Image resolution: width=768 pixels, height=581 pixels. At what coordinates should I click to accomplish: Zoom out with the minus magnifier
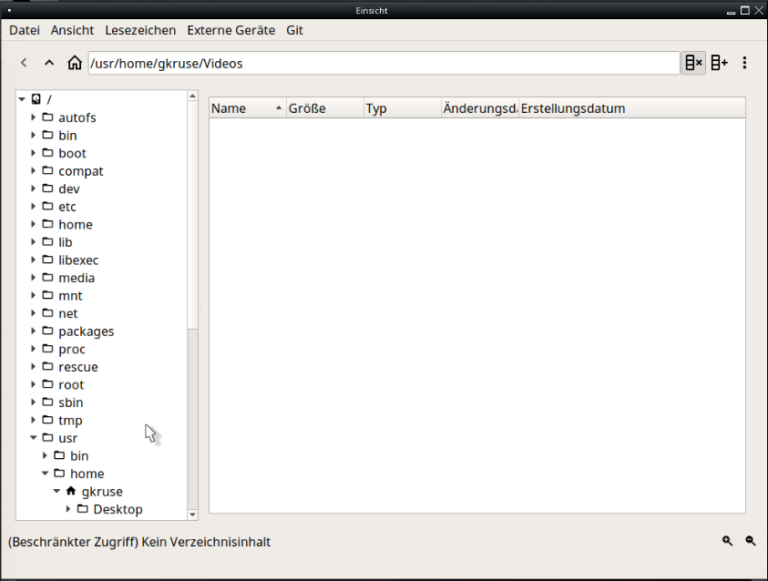point(750,540)
